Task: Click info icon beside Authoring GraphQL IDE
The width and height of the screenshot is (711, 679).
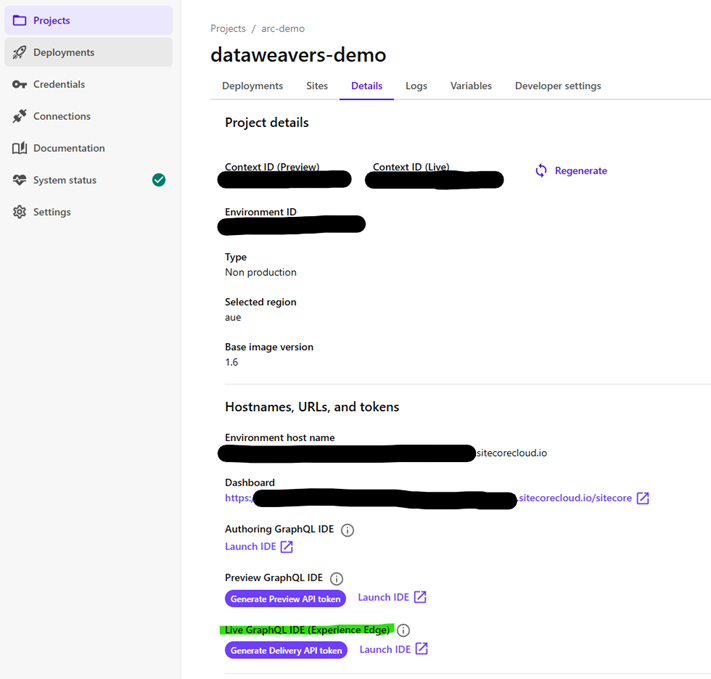Action: pos(348,530)
